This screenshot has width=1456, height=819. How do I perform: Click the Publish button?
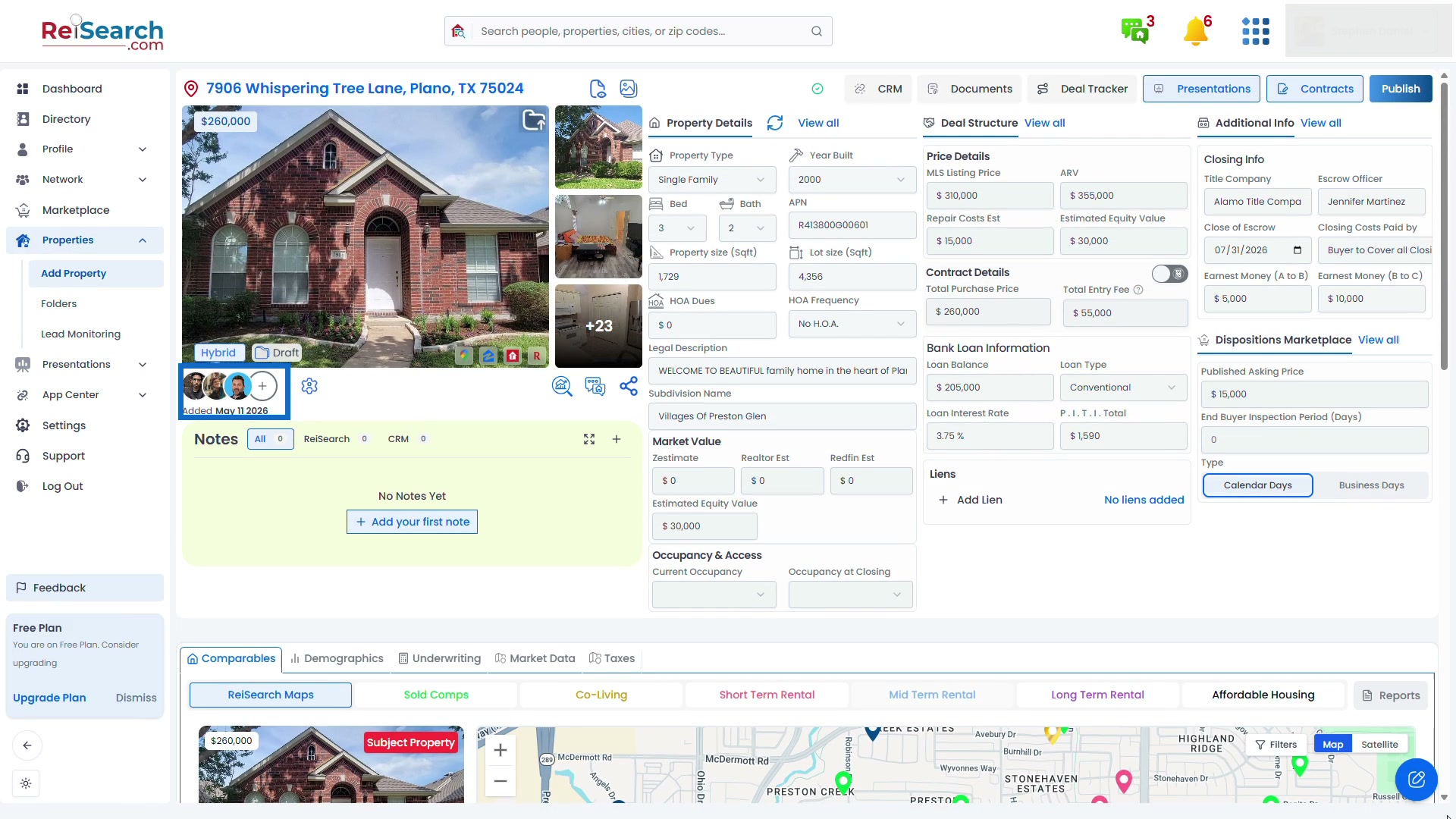[1401, 89]
